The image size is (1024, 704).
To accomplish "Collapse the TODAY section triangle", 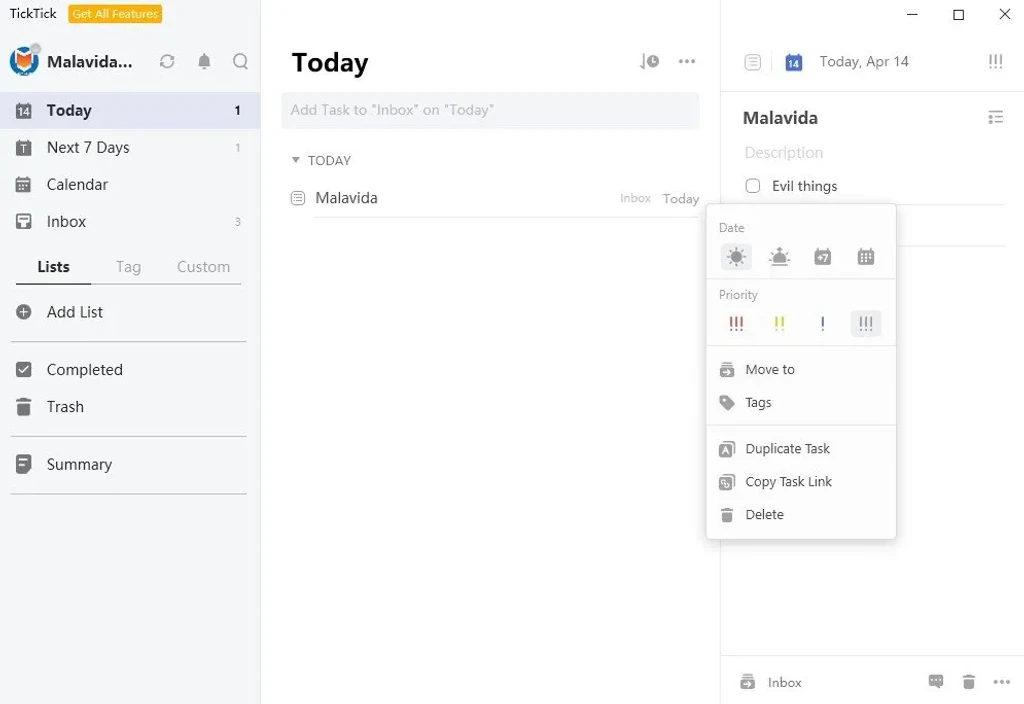I will click(295, 160).
